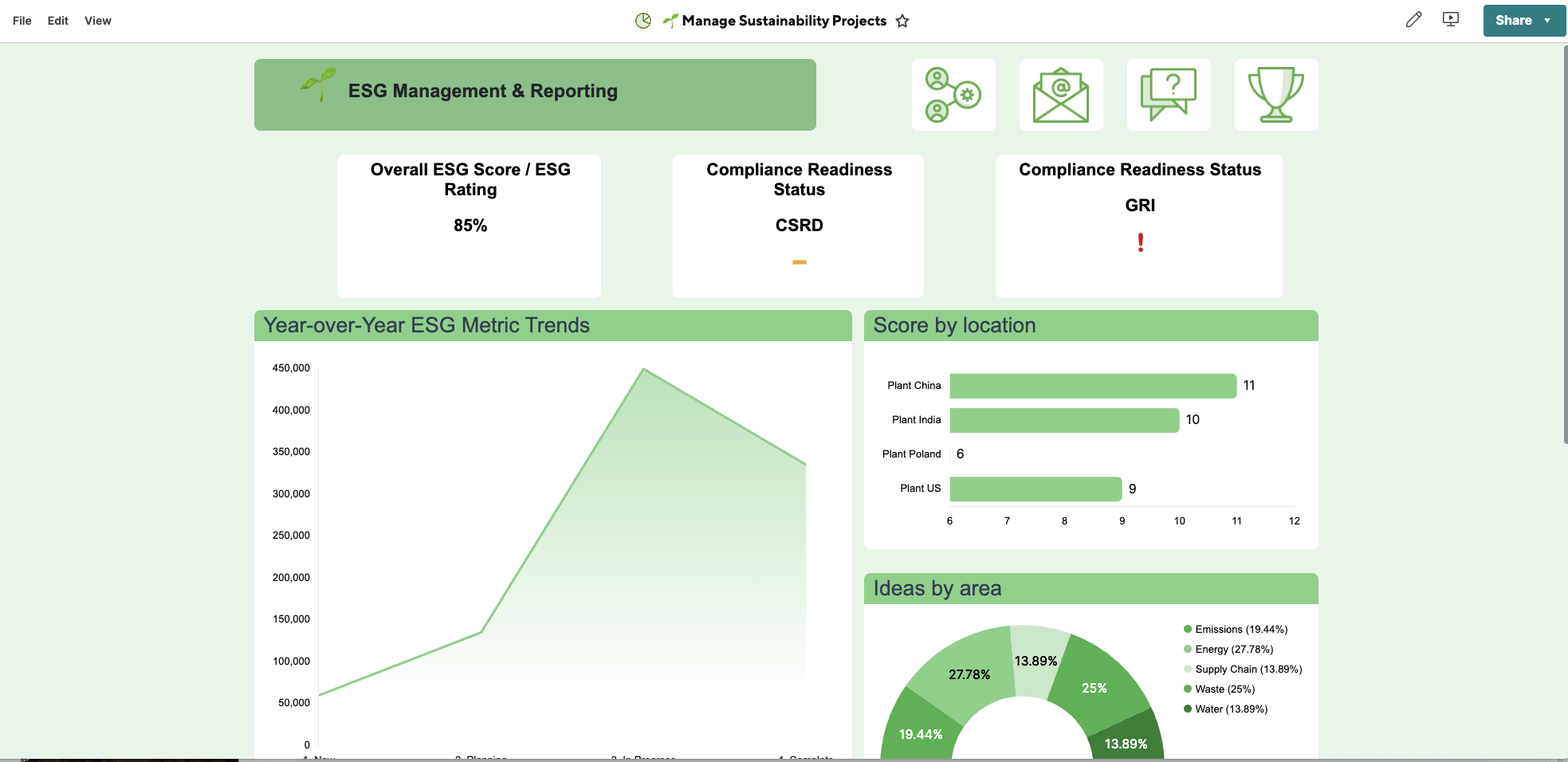Expand the Share dropdown arrow
This screenshot has width=1568, height=762.
(x=1547, y=21)
